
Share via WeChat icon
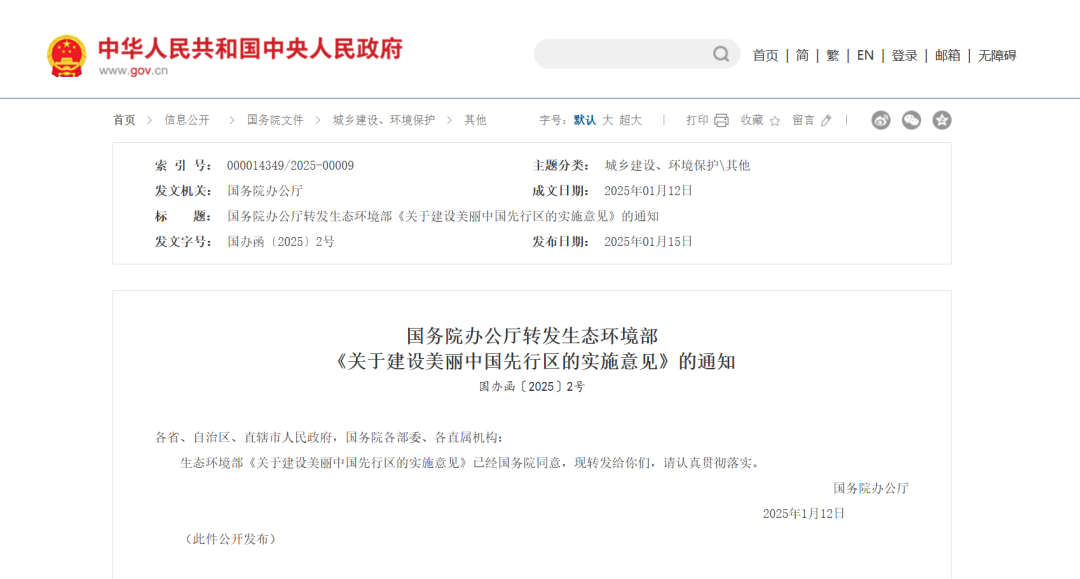[911, 120]
